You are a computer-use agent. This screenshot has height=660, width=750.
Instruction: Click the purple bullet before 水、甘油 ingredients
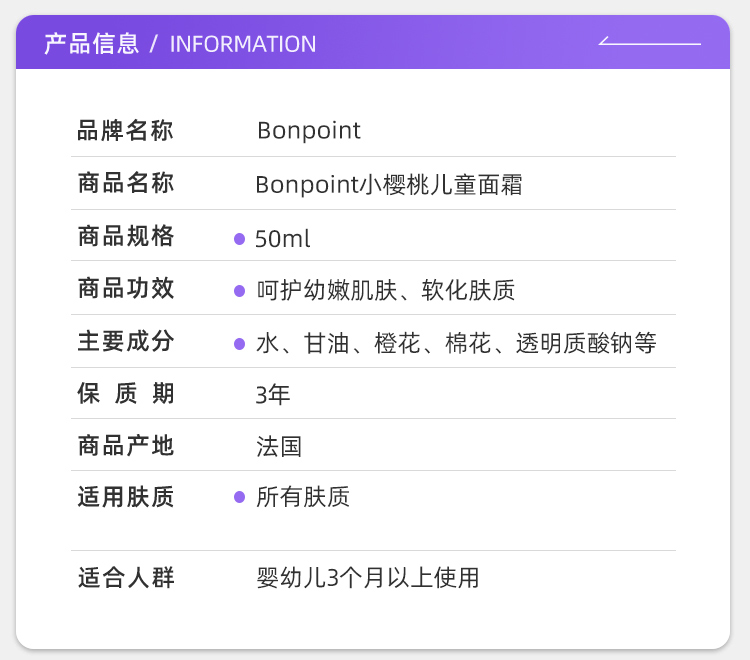tap(240, 344)
